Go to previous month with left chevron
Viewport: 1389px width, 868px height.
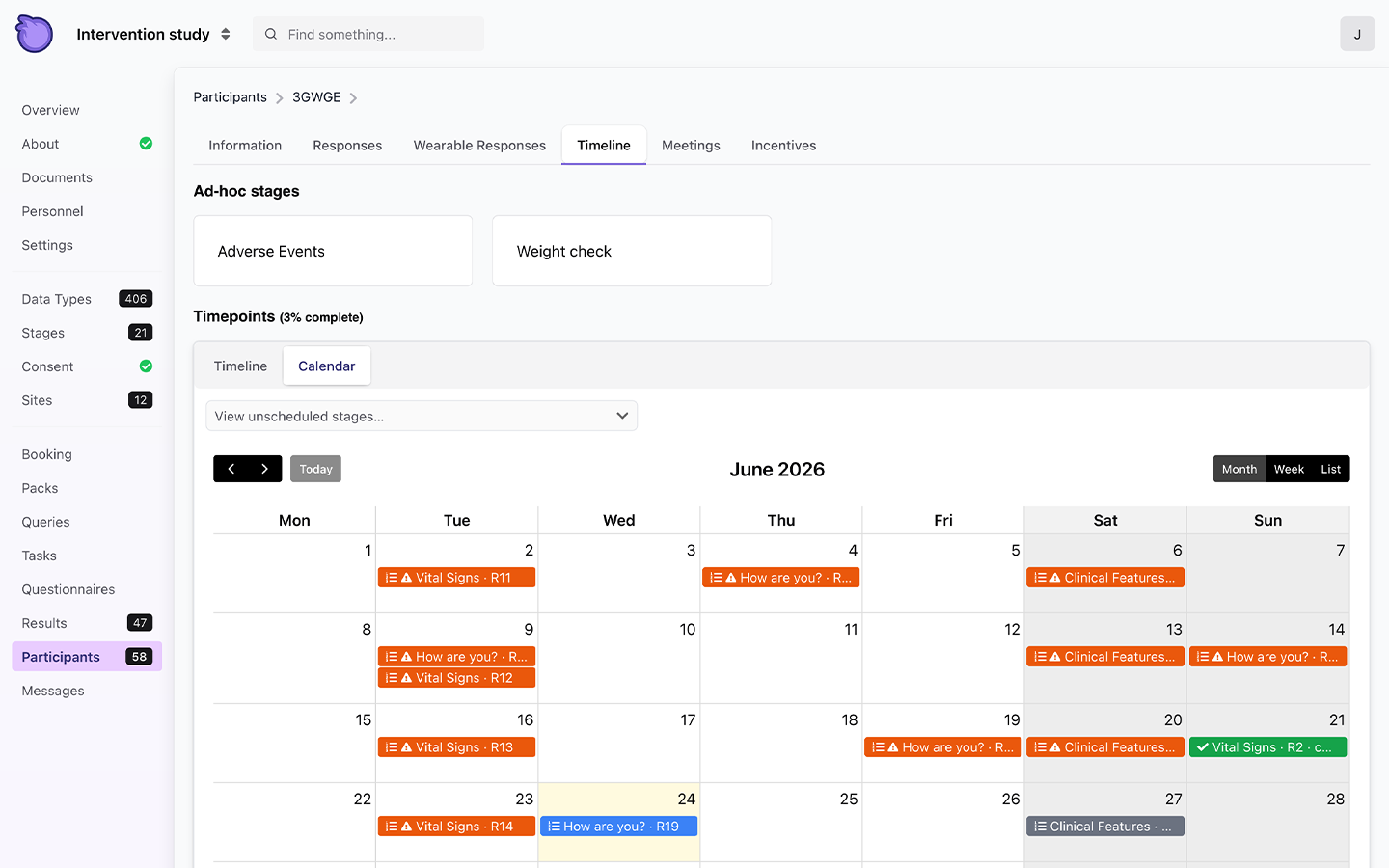pyautogui.click(x=231, y=469)
